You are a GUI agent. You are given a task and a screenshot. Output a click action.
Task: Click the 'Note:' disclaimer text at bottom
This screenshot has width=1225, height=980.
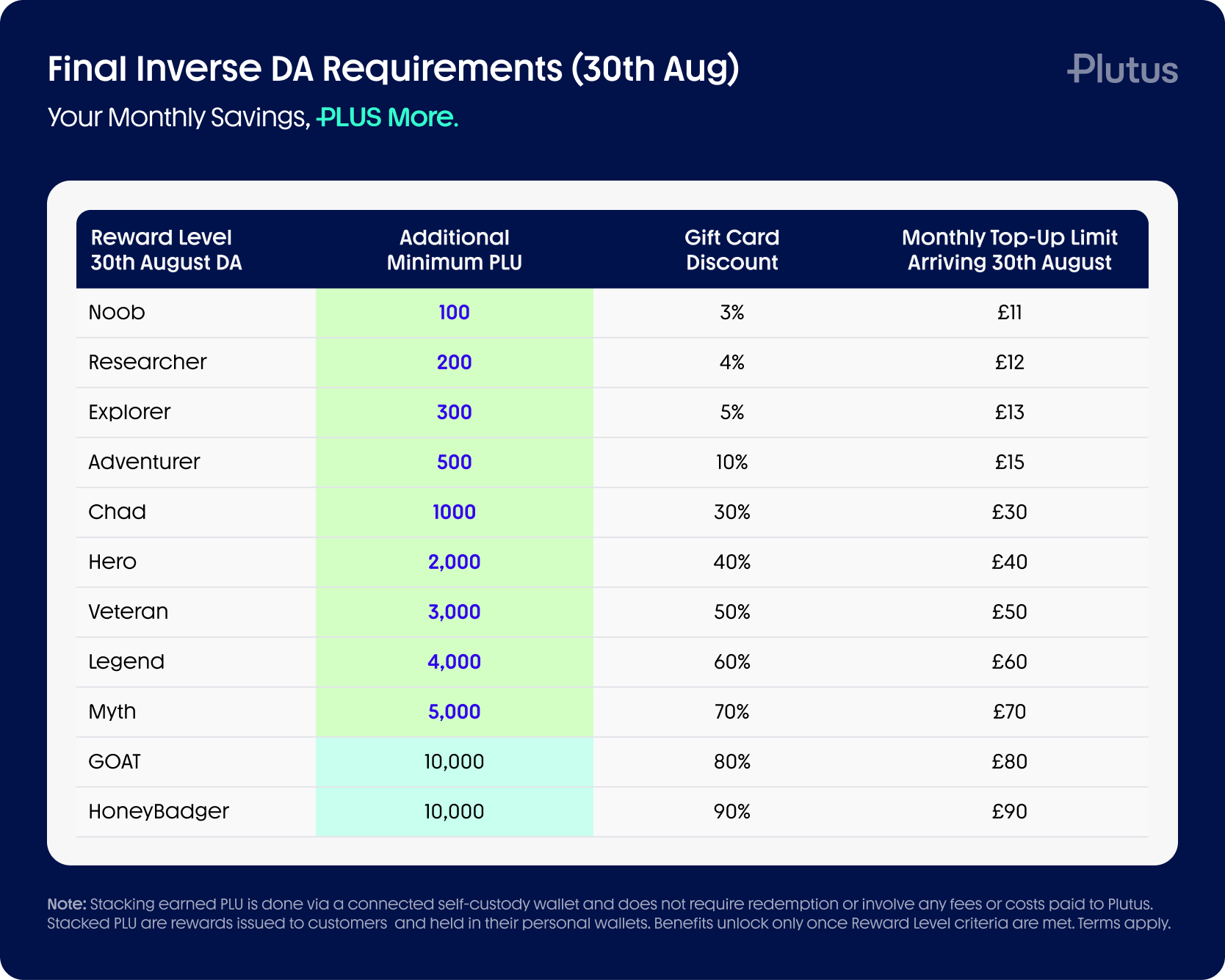click(x=609, y=913)
